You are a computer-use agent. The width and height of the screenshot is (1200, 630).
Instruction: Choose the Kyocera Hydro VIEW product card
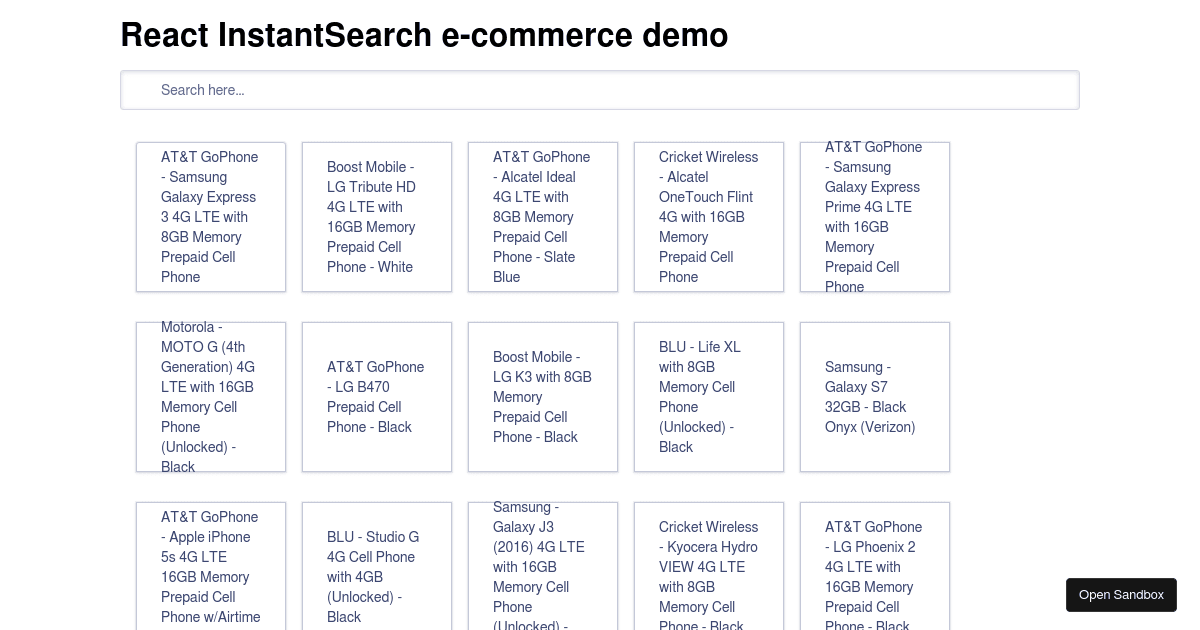coord(709,567)
